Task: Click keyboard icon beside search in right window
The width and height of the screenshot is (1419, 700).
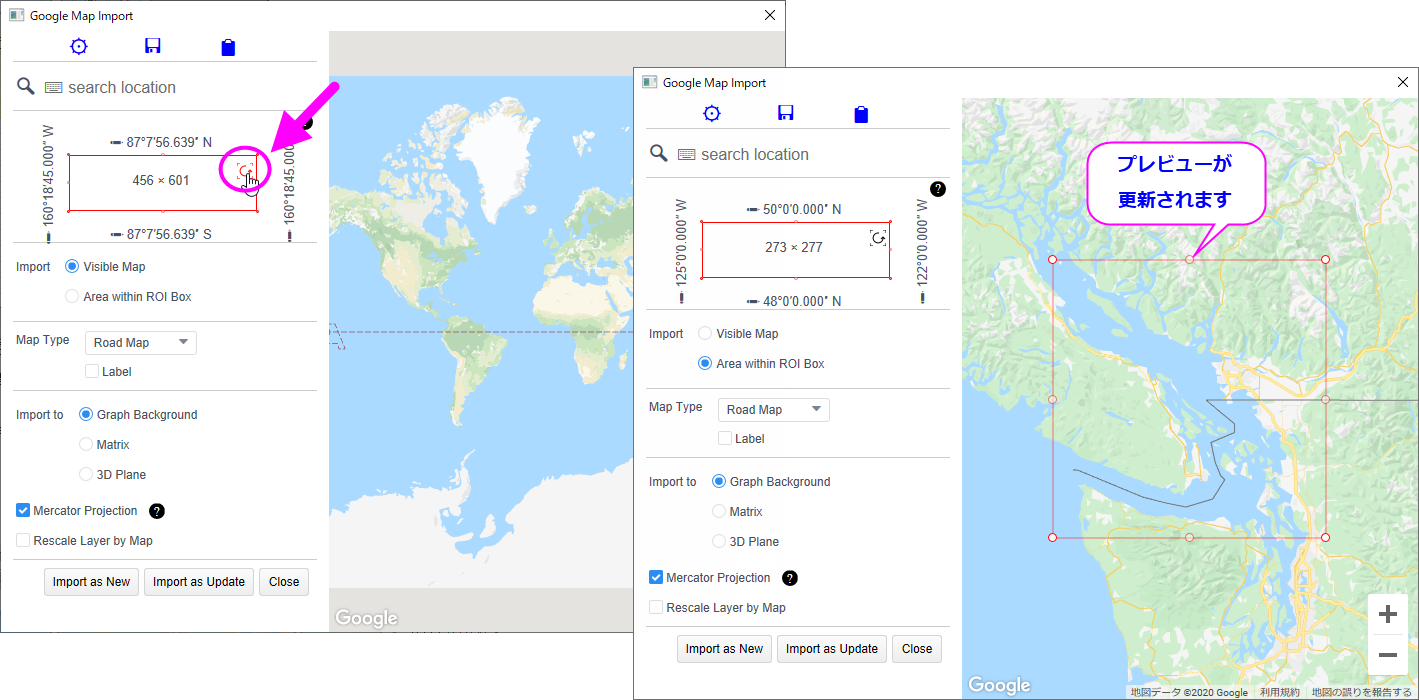Action: coord(686,154)
